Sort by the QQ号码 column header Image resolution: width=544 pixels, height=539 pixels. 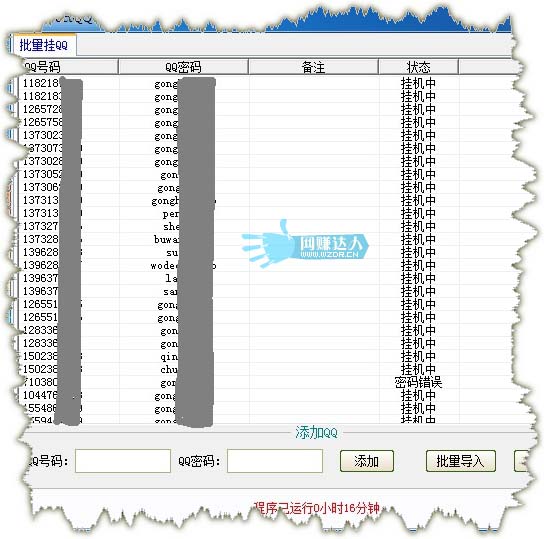click(x=68, y=67)
